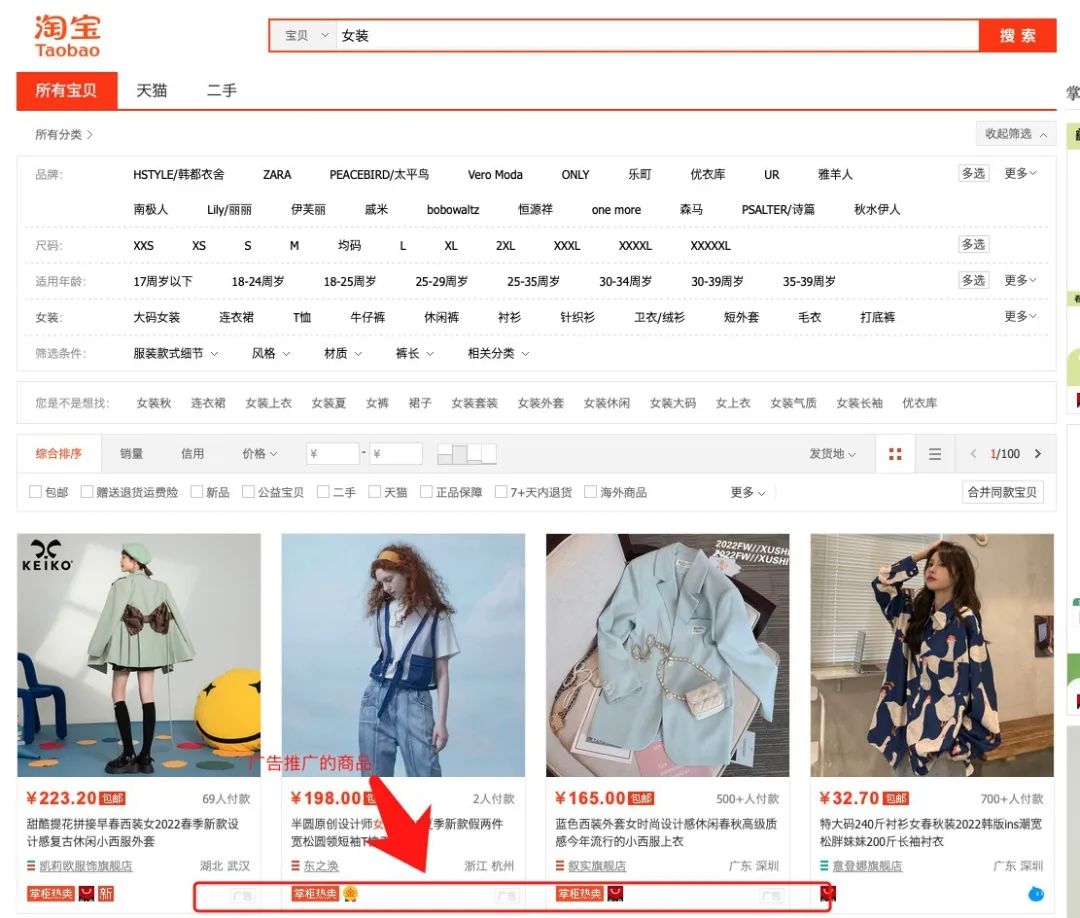Select the 天猫 tab

[x=152, y=90]
